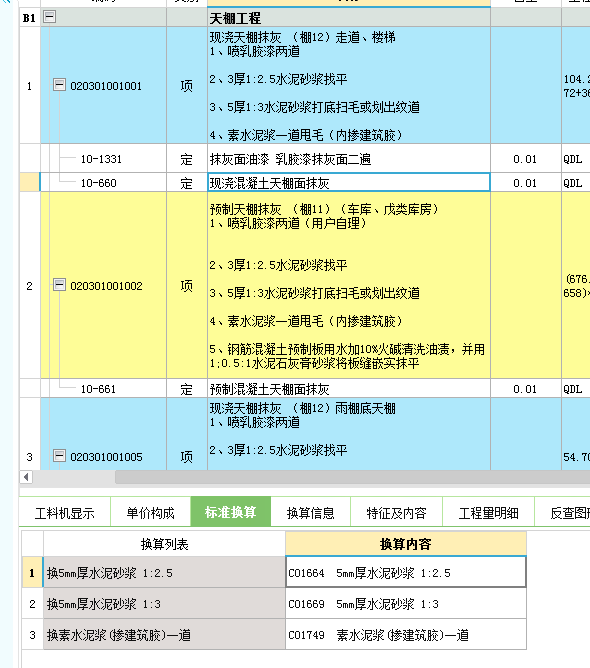
Task: Open the 换算信息 tab
Action: point(311,513)
